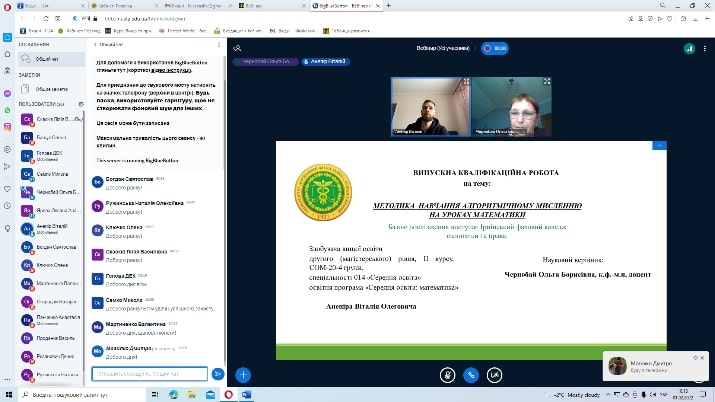Fullscreen the right webcam with the woman
The width and height of the screenshot is (715, 402).
547,82
